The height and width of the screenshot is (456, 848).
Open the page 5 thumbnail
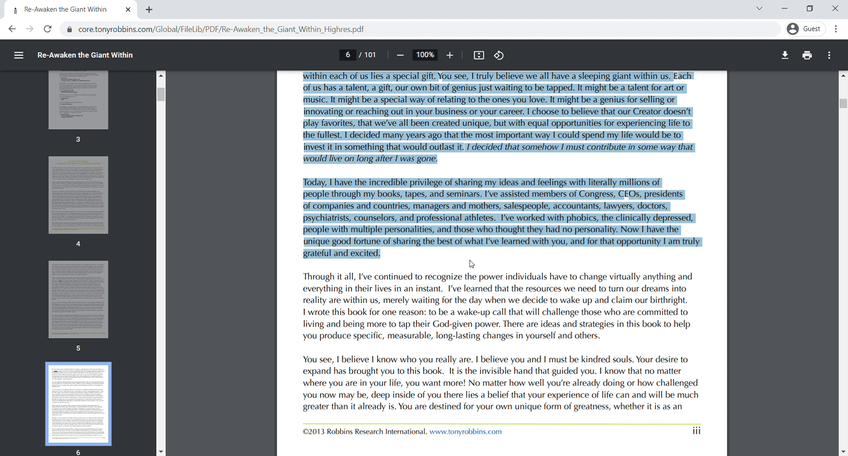78,300
